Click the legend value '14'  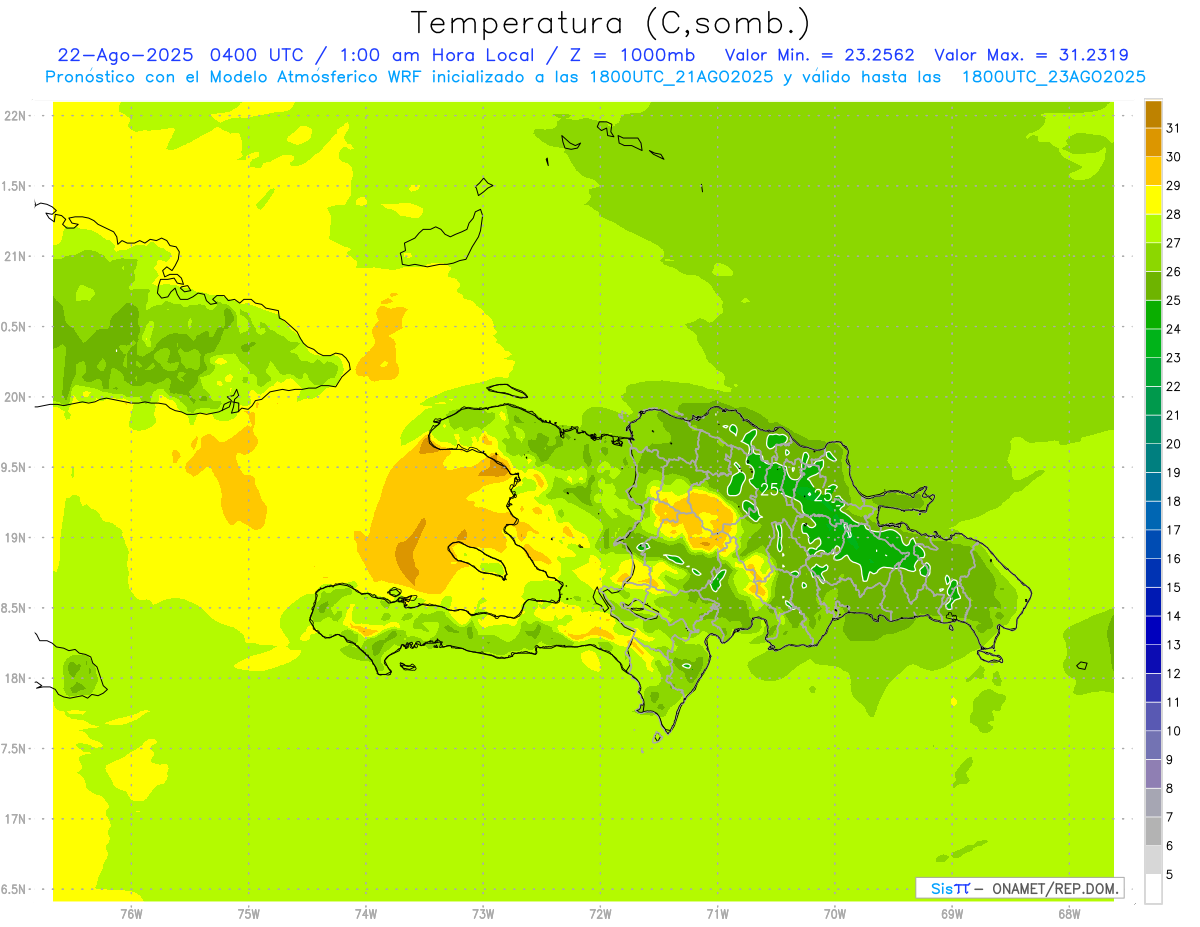1174,616
